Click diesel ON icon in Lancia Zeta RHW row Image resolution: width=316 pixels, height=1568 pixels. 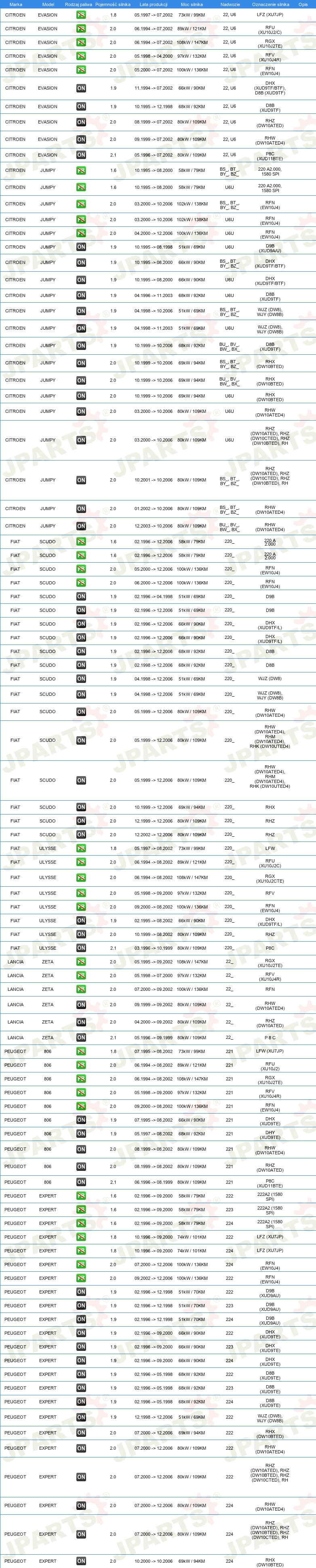click(x=81, y=1005)
